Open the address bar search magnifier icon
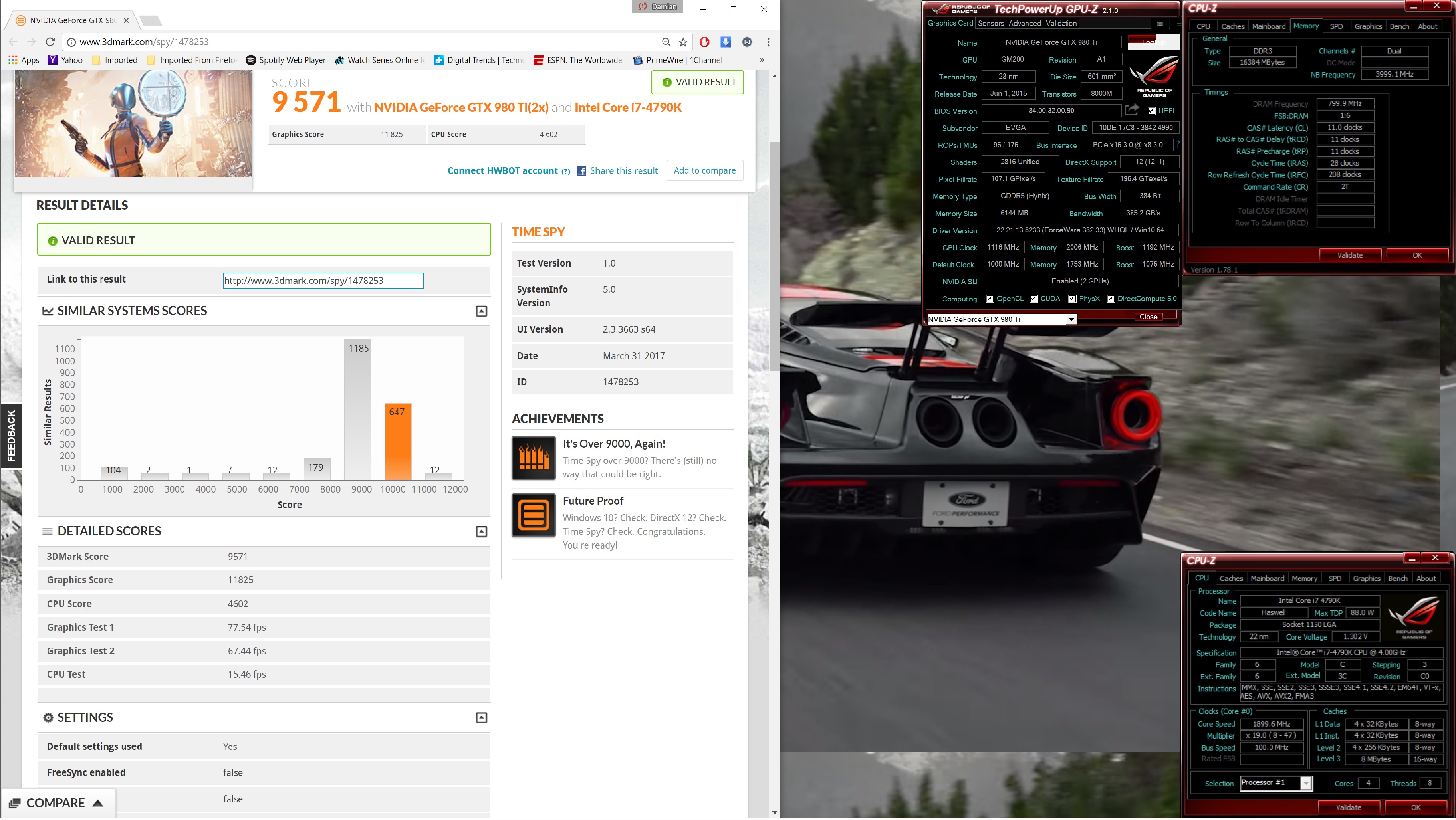The height and width of the screenshot is (820, 1456). pos(666,42)
